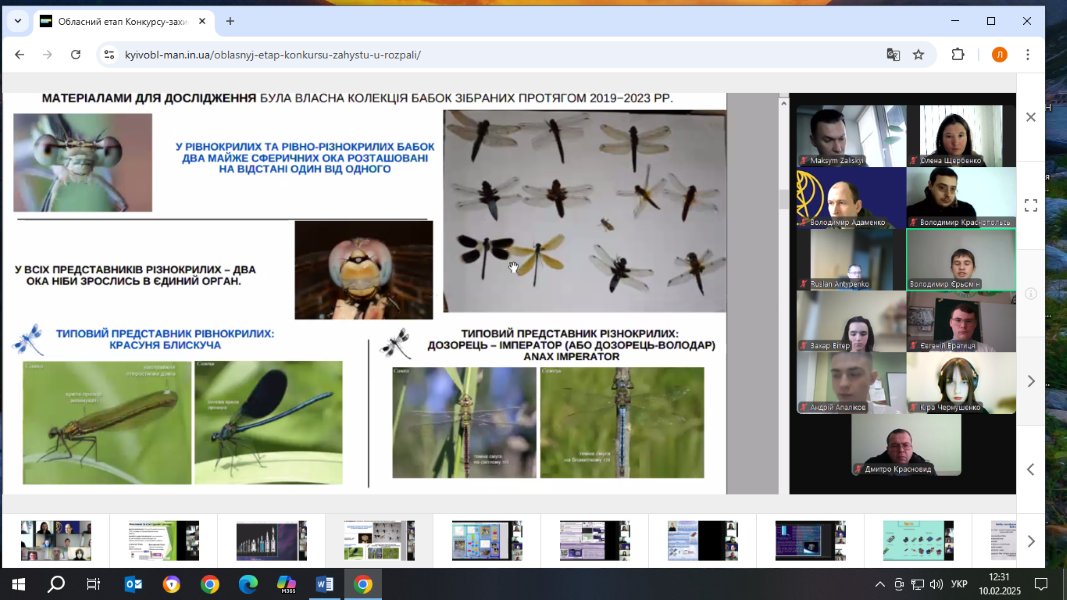
Task: Open the Chrome profile avatar menu
Action: coord(999,55)
